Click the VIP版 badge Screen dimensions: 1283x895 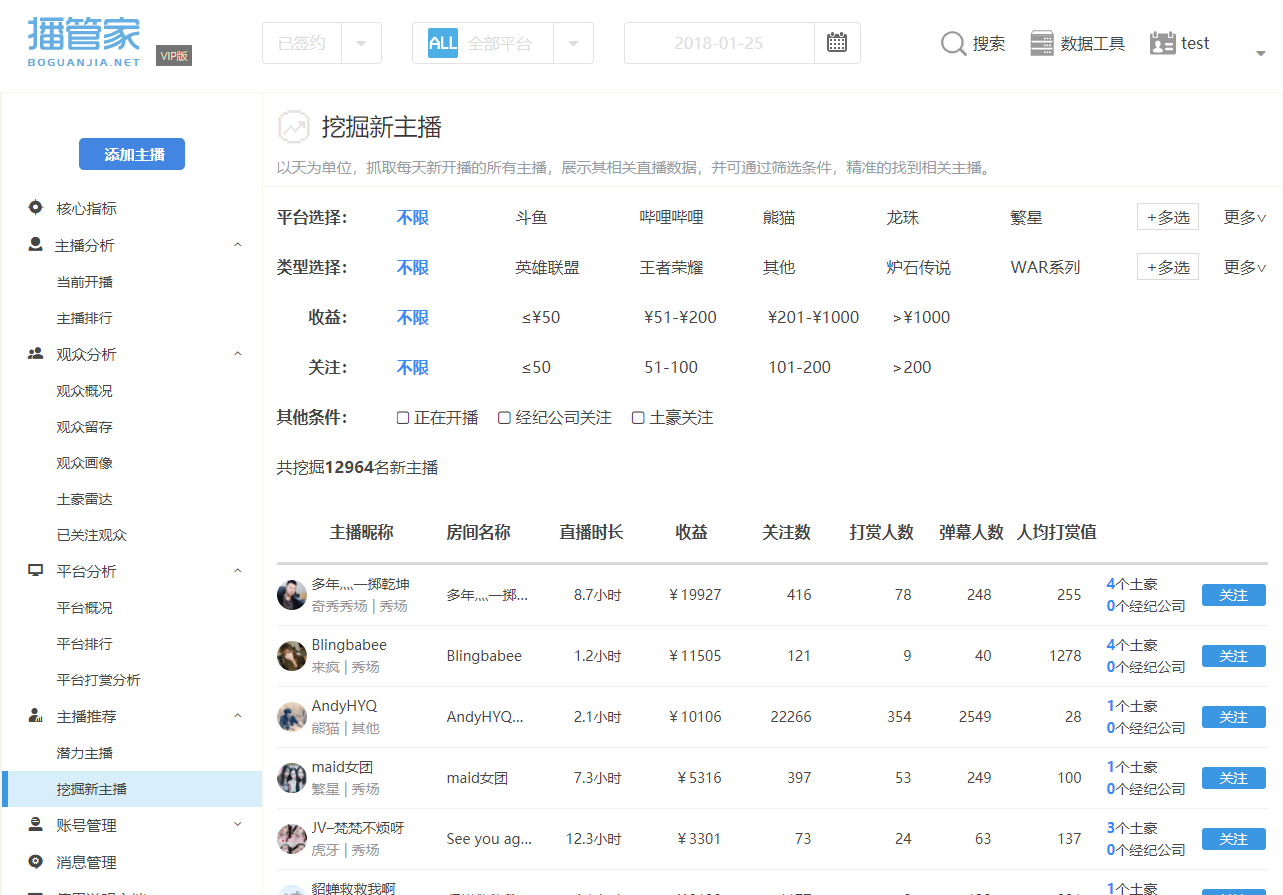(x=174, y=56)
